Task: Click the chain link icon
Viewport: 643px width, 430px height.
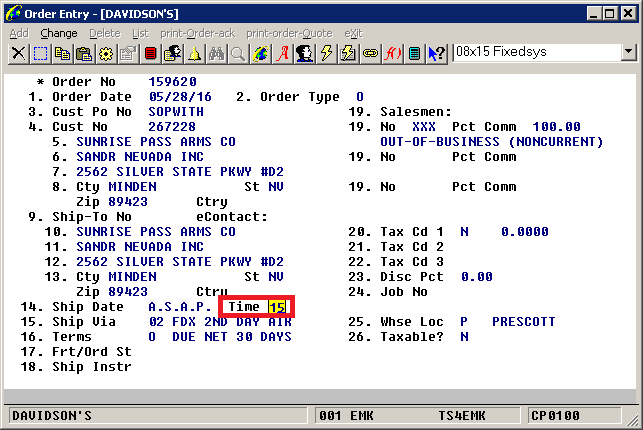Action: (370, 54)
